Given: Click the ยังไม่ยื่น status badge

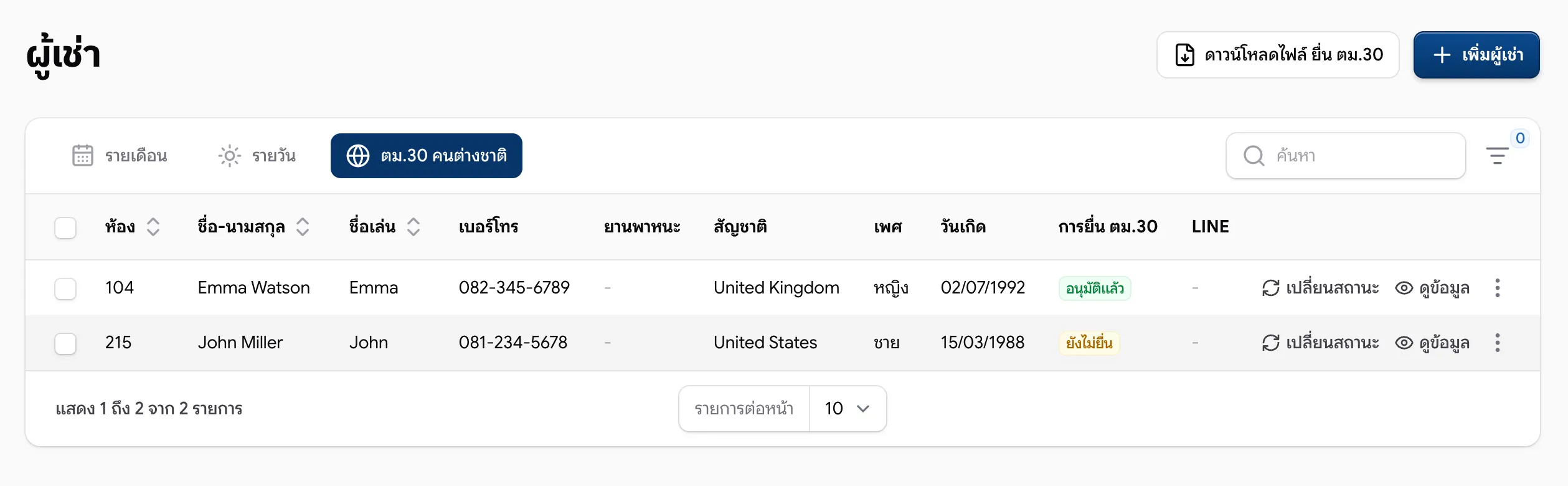Looking at the screenshot, I should [1089, 343].
